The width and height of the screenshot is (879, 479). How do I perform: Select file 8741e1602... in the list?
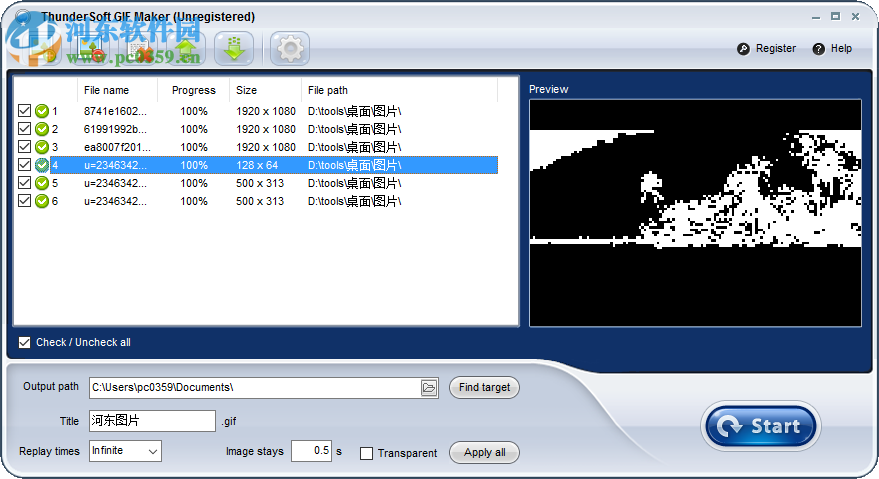pyautogui.click(x=115, y=111)
